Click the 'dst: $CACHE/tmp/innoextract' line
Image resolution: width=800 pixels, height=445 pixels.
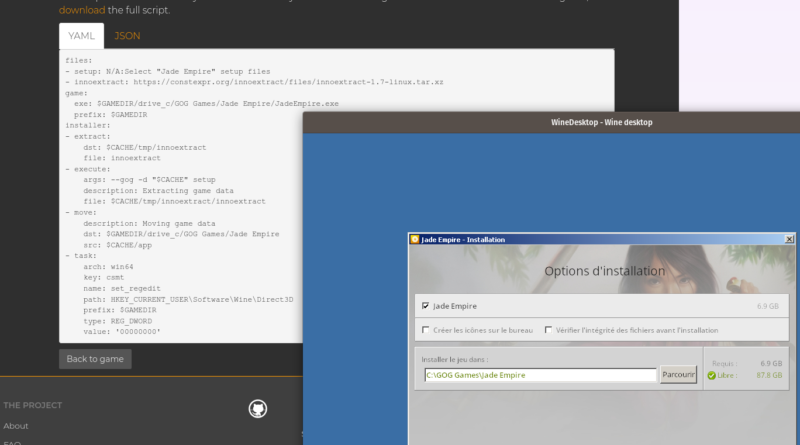[x=145, y=147]
